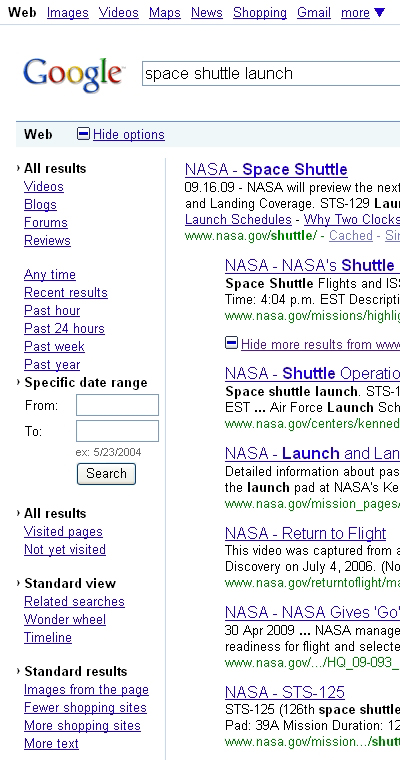Click the search box with 'space shuttle launch'
This screenshot has width=400, height=760.
pos(271,74)
